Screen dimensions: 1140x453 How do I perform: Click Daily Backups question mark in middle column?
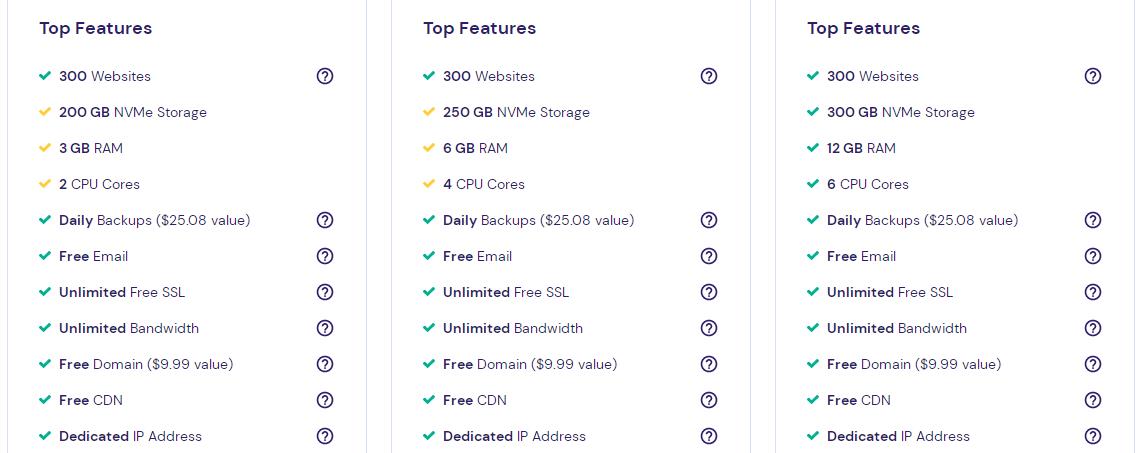pyautogui.click(x=709, y=220)
